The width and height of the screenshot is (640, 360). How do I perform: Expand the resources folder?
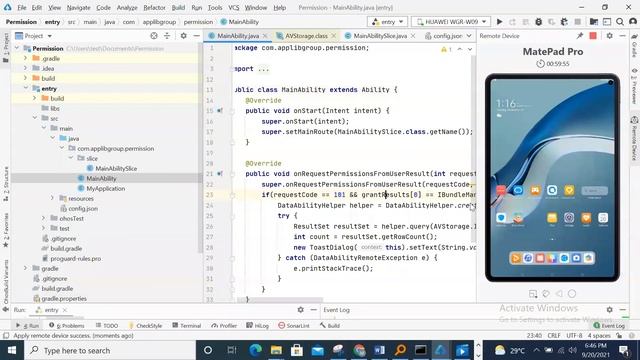[52, 198]
